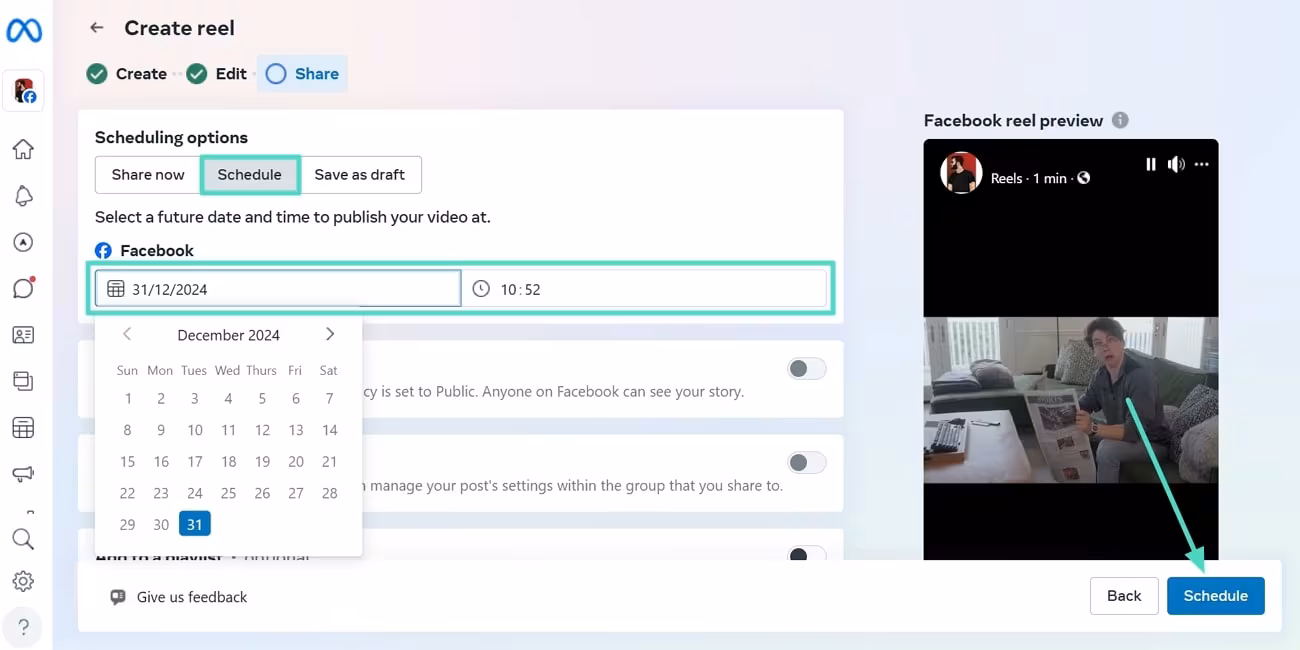
Task: Pick December 18 in calendar
Action: tap(228, 461)
